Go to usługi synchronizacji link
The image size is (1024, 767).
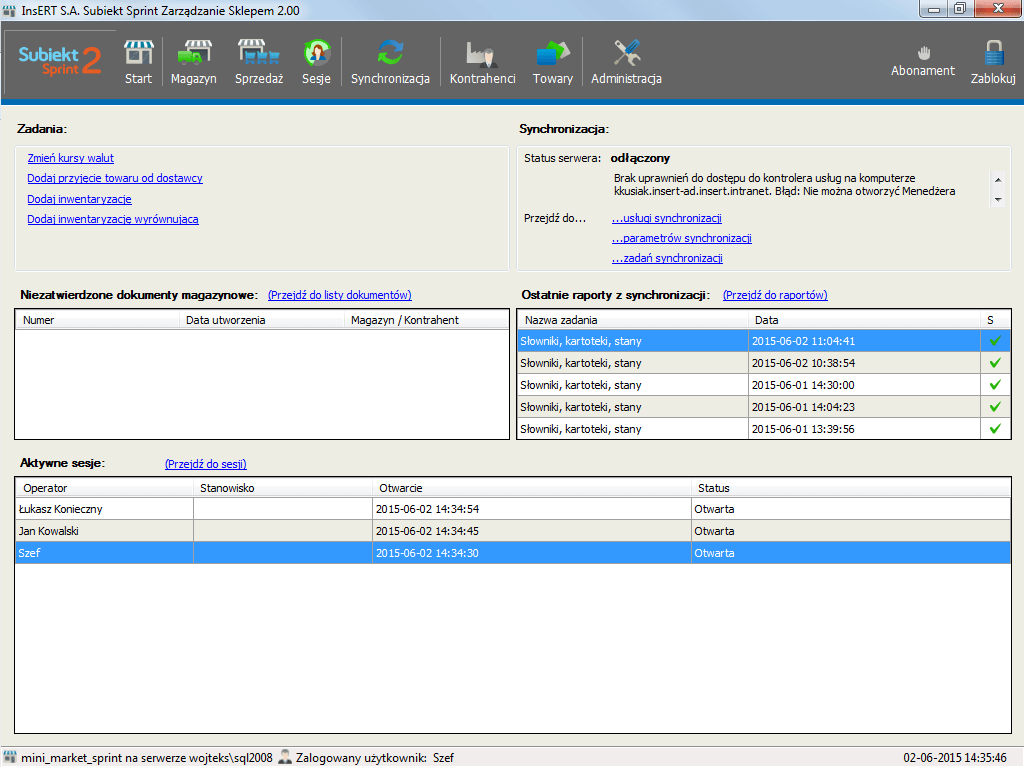point(667,218)
